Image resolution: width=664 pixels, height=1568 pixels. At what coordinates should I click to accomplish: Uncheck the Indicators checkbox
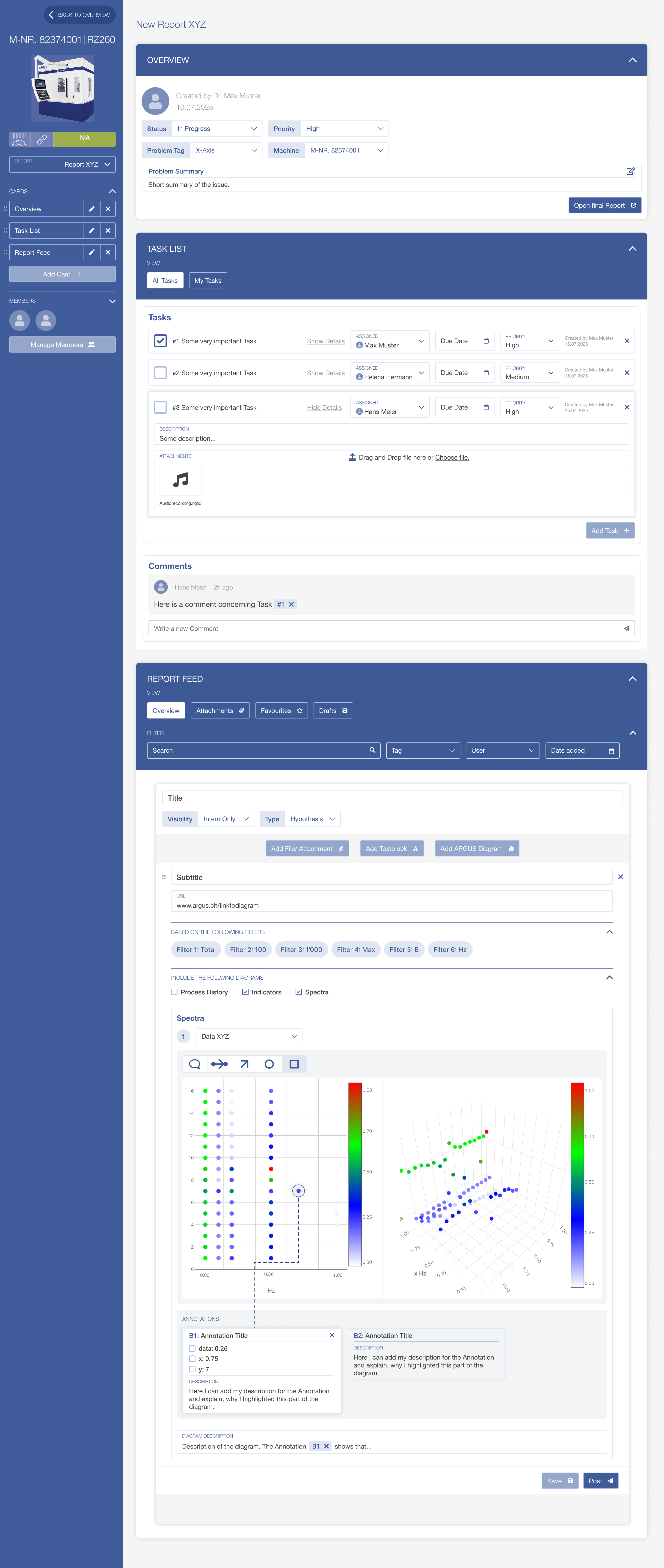tap(246, 992)
